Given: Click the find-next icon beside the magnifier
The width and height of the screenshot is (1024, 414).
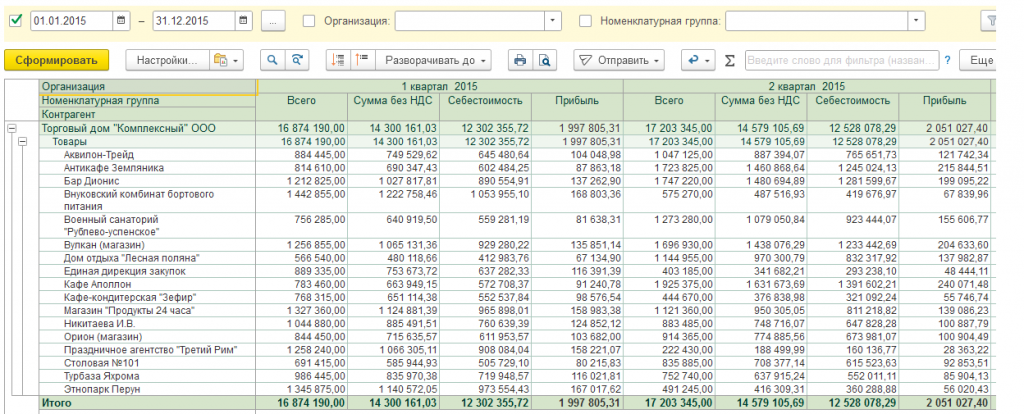Looking at the screenshot, I should 297,61.
